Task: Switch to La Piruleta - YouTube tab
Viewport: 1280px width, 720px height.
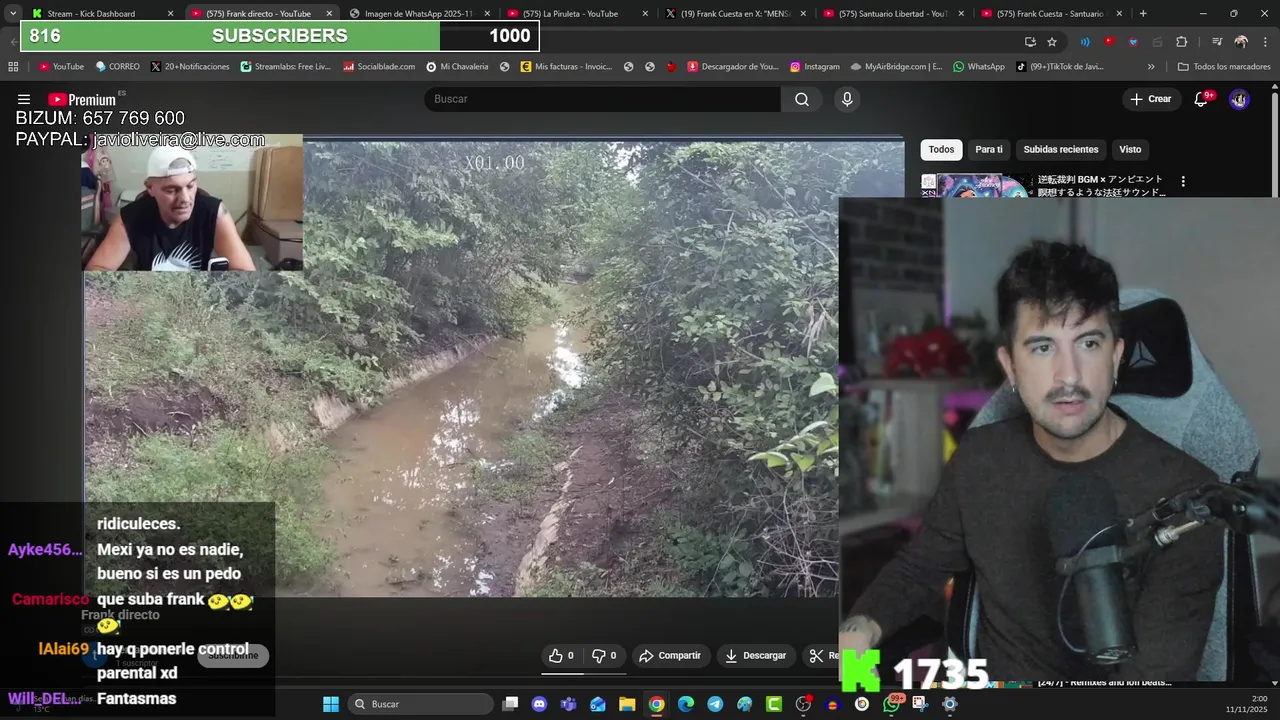Action: pos(575,14)
